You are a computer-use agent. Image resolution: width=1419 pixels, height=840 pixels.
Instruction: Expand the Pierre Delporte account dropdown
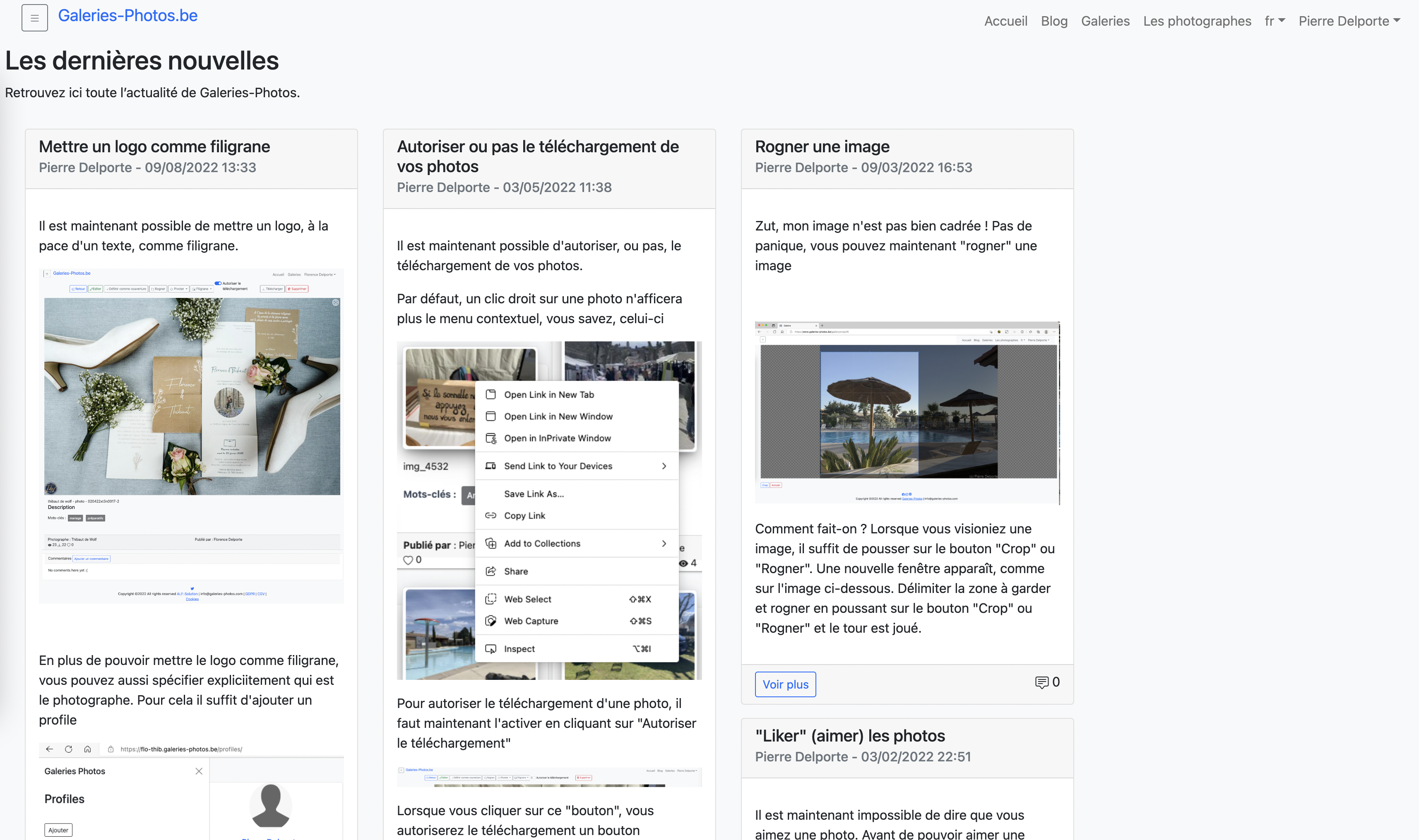click(x=1349, y=21)
